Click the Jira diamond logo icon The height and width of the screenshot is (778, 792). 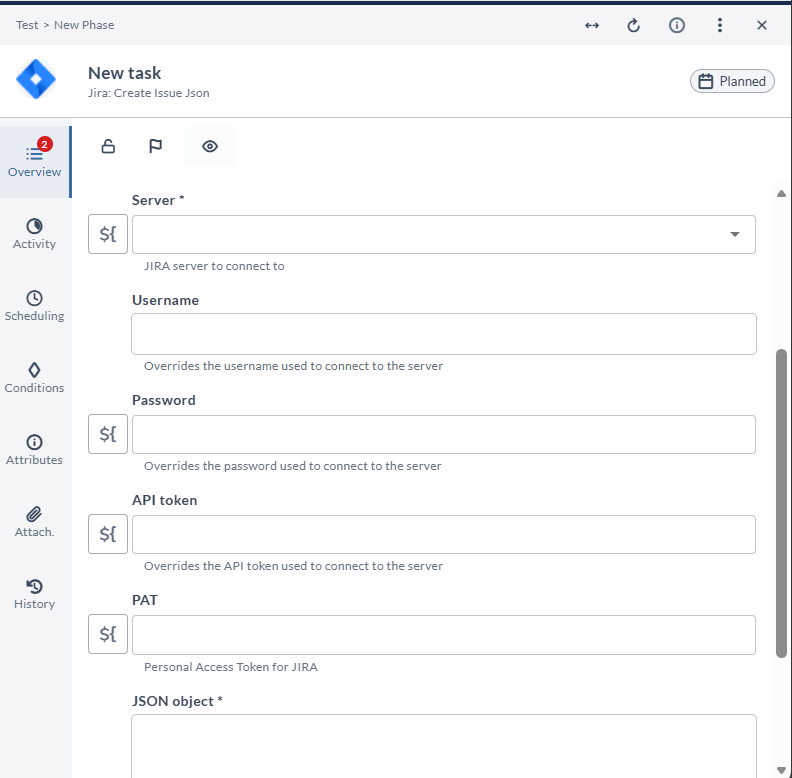coord(36,79)
